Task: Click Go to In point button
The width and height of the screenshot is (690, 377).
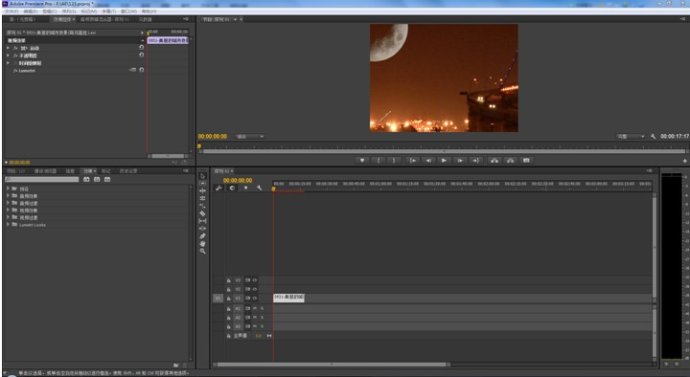Action: coord(412,161)
